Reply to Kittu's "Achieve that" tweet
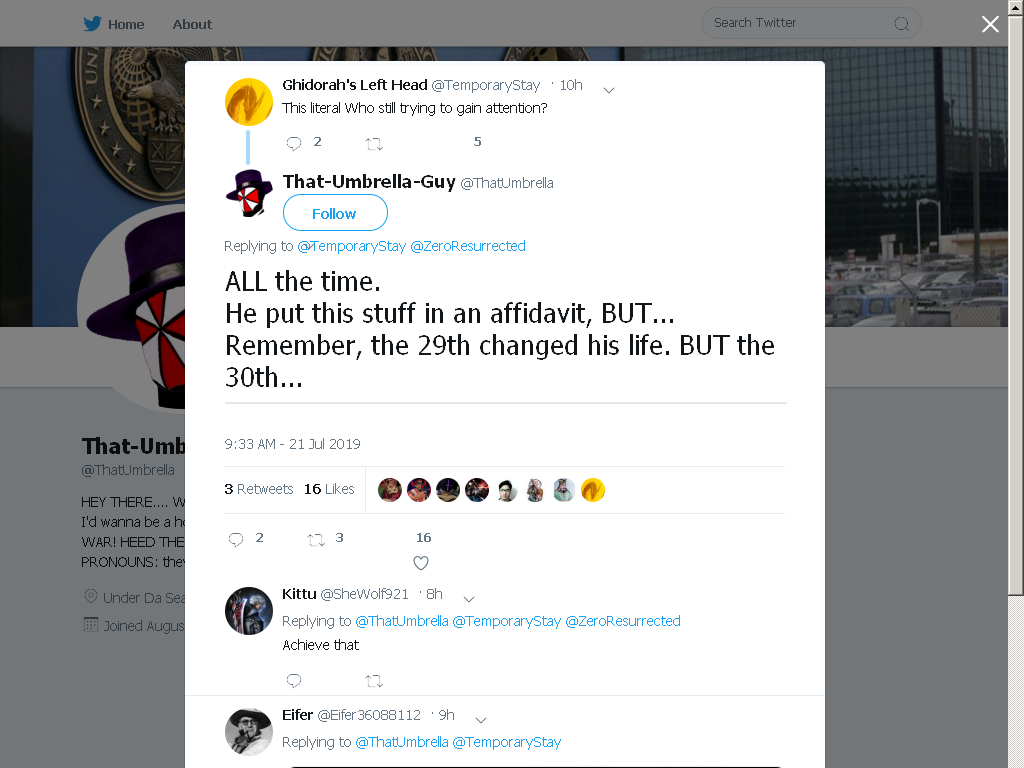This screenshot has width=1024, height=768. [294, 680]
